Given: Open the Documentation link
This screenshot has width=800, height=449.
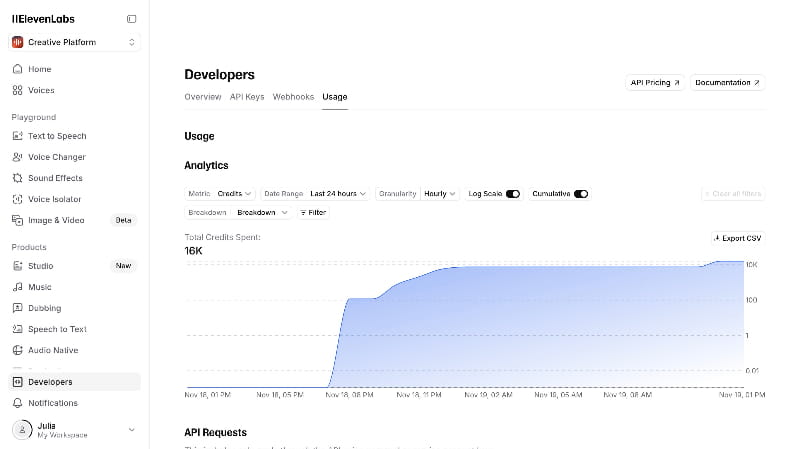Looking at the screenshot, I should pyautogui.click(x=727, y=83).
